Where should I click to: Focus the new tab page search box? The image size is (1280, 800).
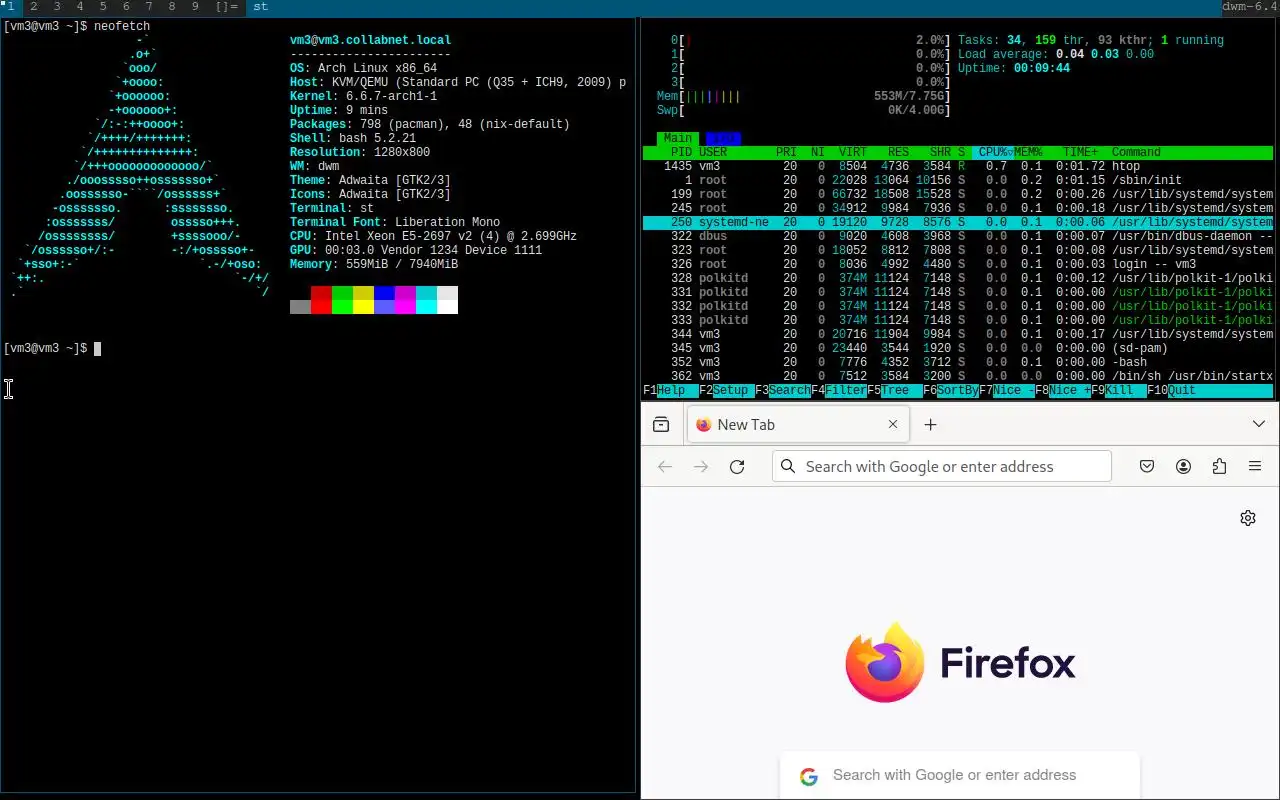pyautogui.click(x=960, y=775)
